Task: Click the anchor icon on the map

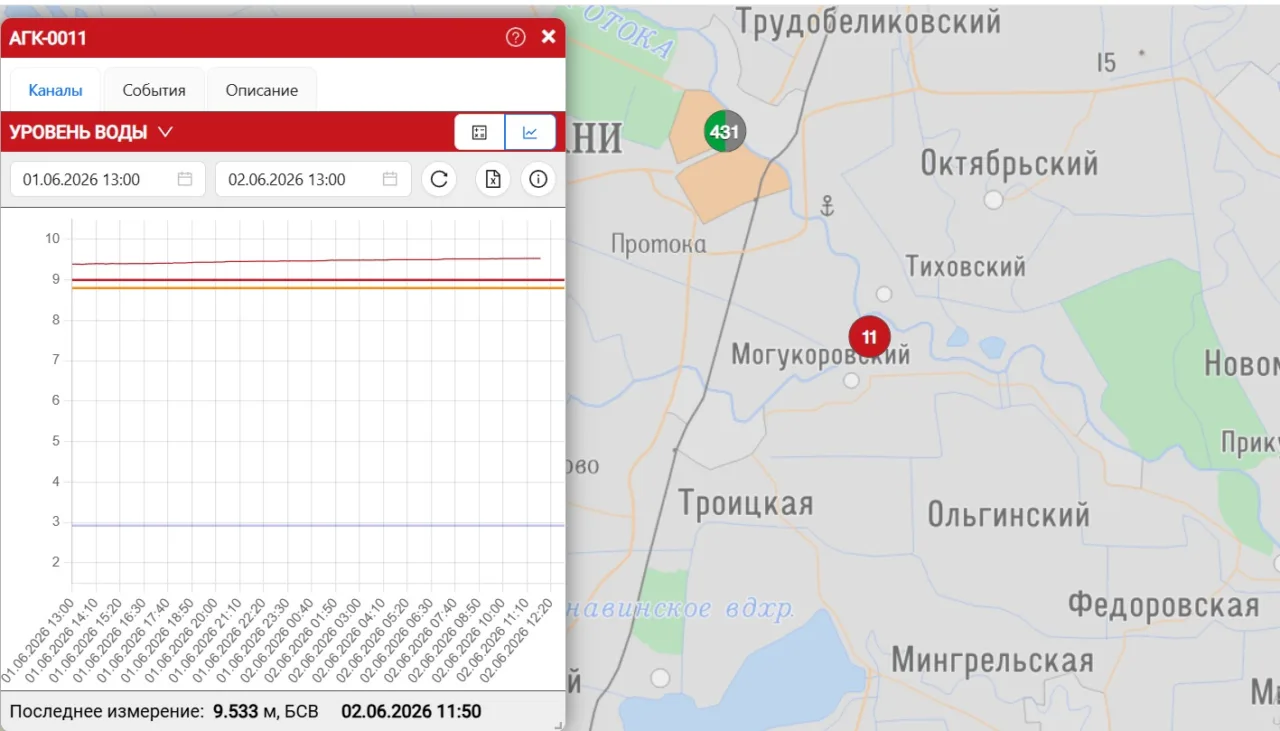Action: 826,207
